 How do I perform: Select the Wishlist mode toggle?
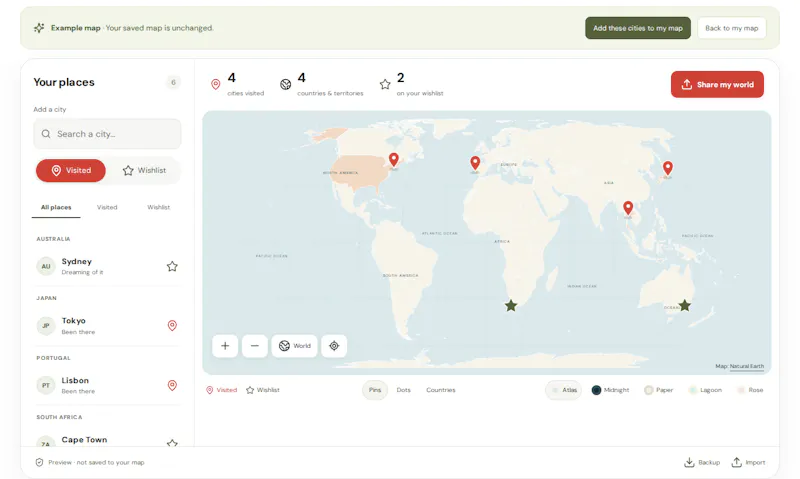[144, 170]
